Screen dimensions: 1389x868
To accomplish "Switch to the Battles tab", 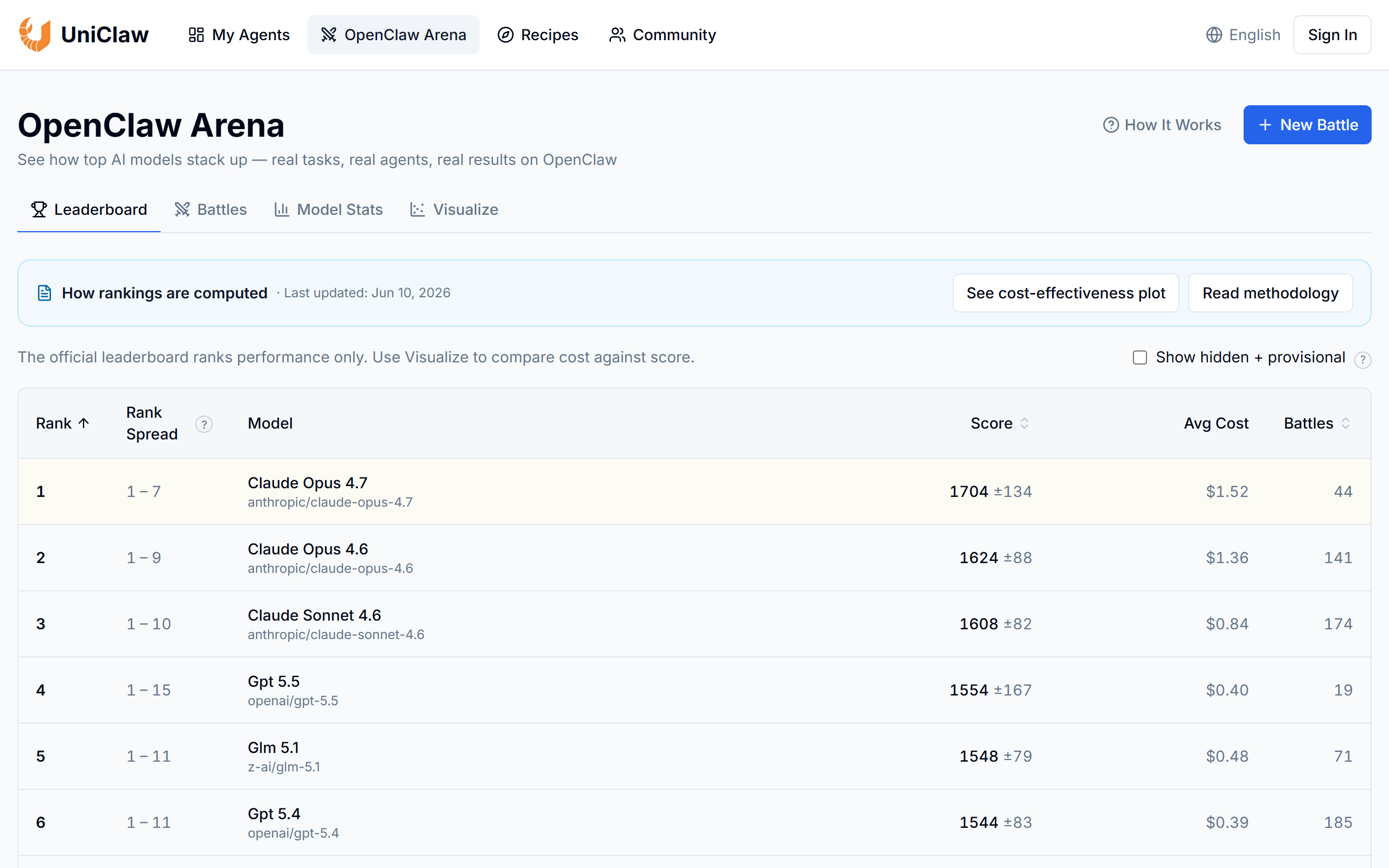I will (211, 209).
